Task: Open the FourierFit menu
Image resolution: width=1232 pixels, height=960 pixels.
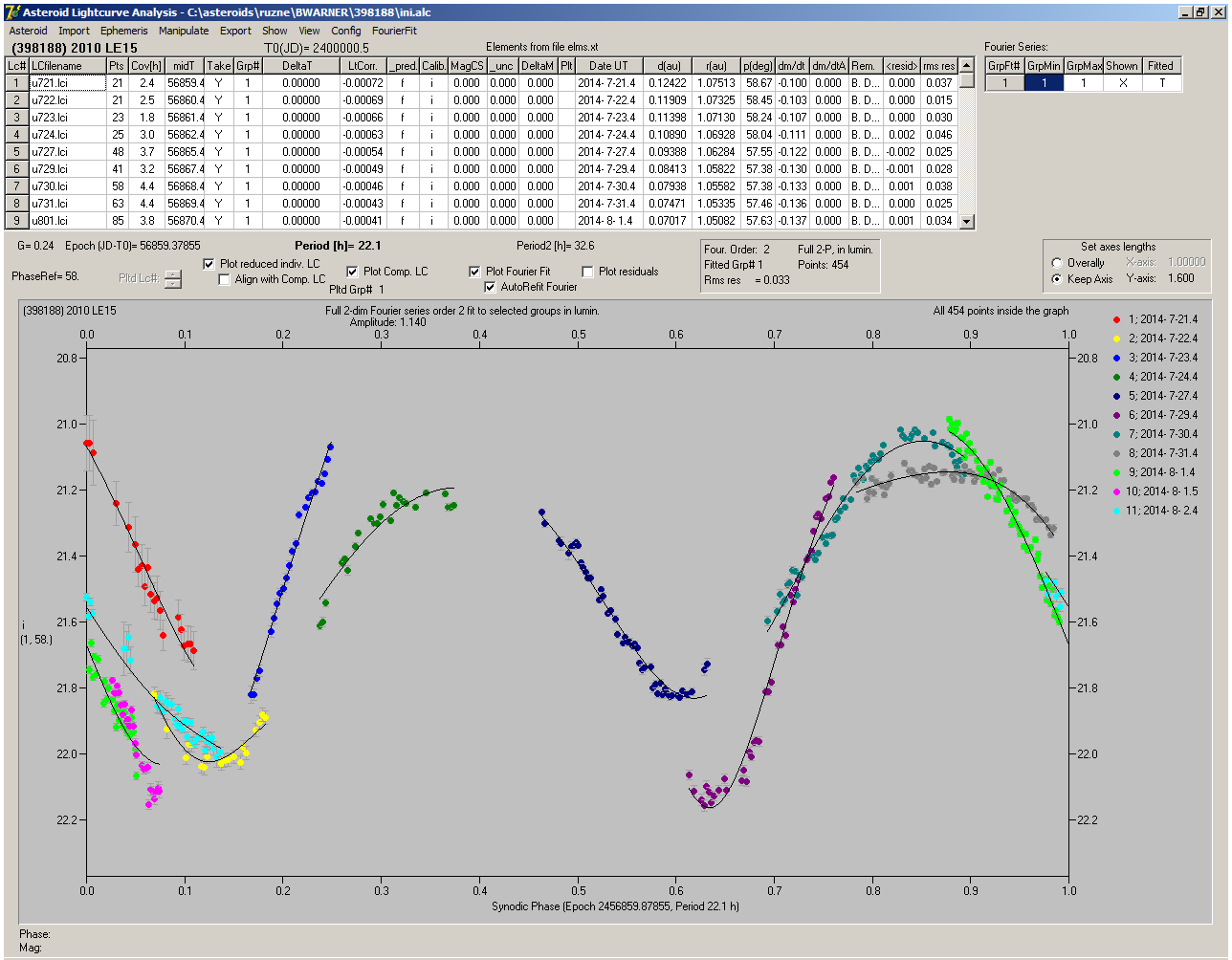Action: pyautogui.click(x=394, y=31)
